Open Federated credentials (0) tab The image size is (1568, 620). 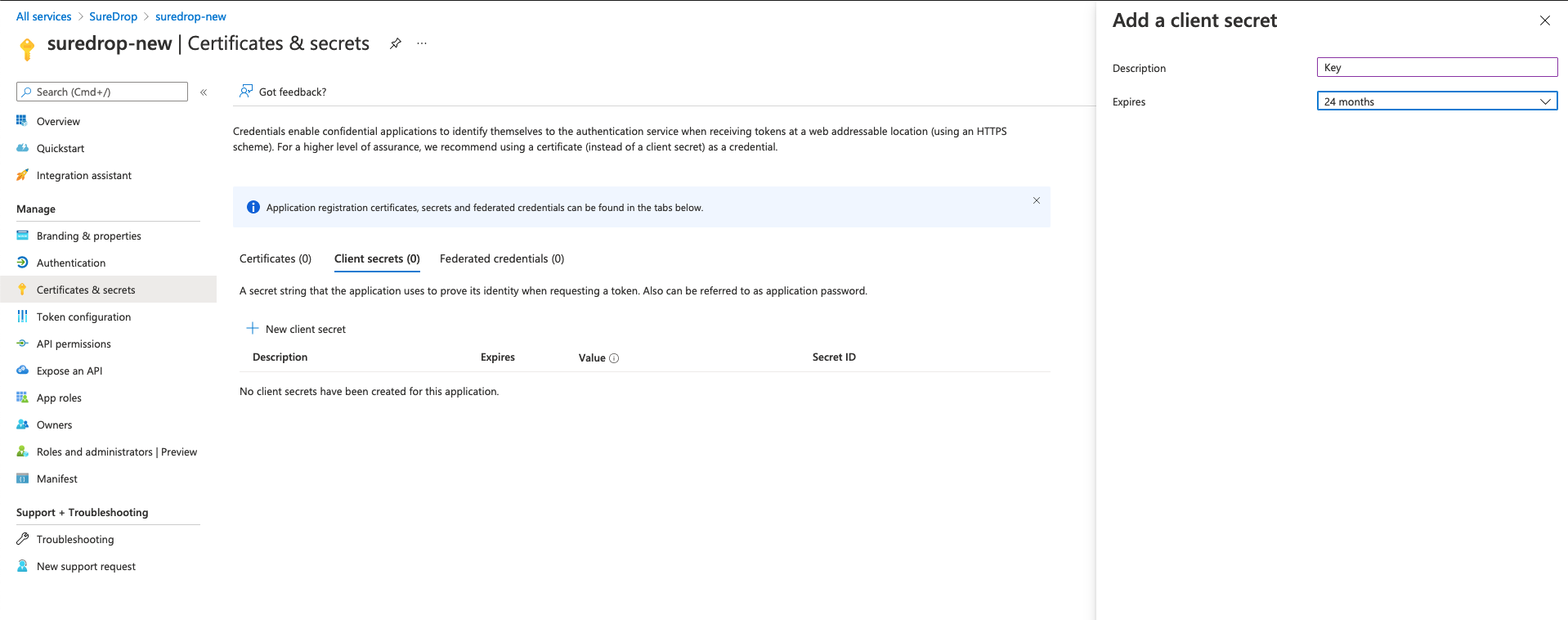[502, 258]
